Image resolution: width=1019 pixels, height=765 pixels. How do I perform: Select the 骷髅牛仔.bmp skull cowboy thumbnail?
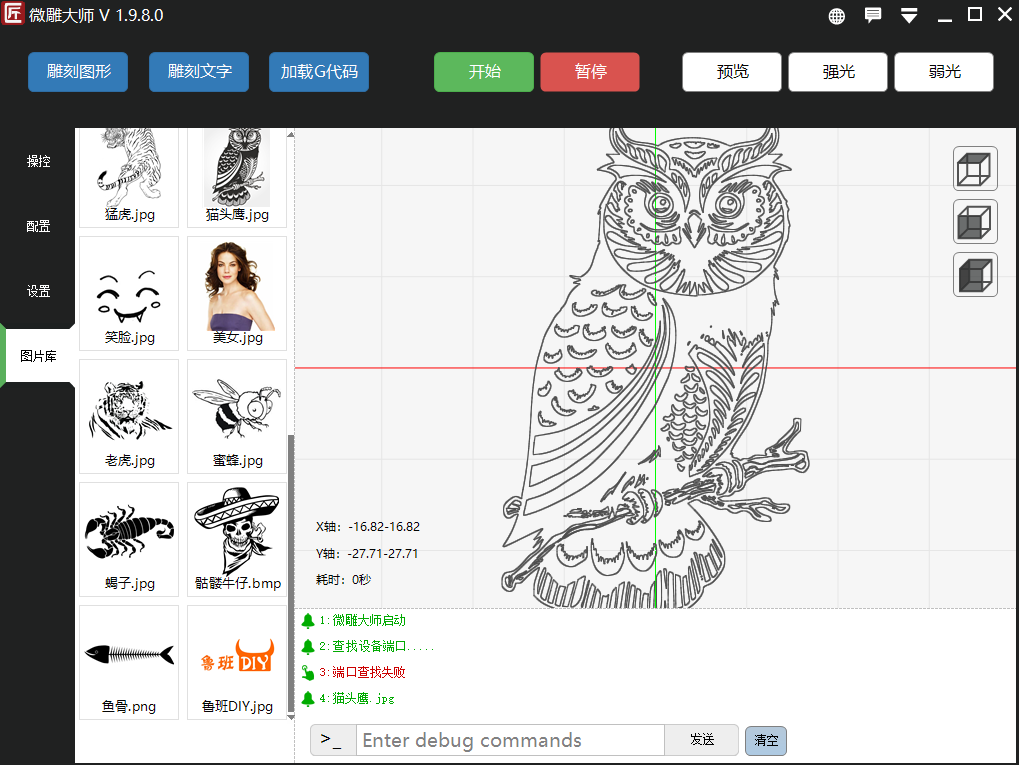coord(237,538)
